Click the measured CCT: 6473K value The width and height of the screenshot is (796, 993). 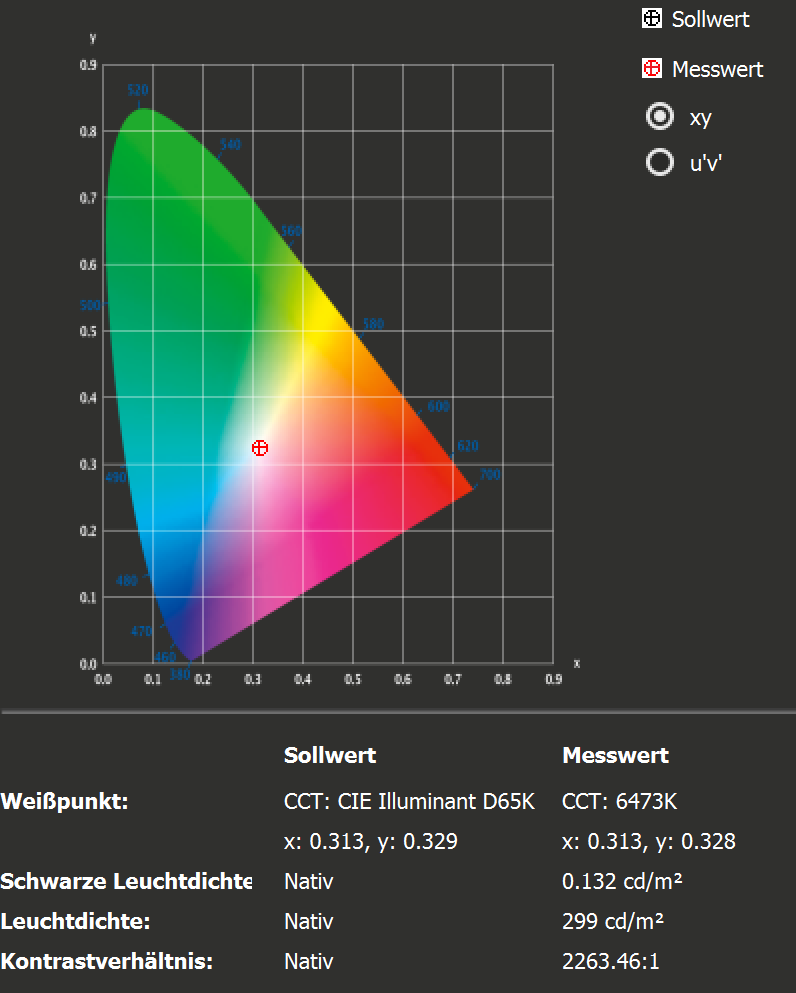point(613,802)
